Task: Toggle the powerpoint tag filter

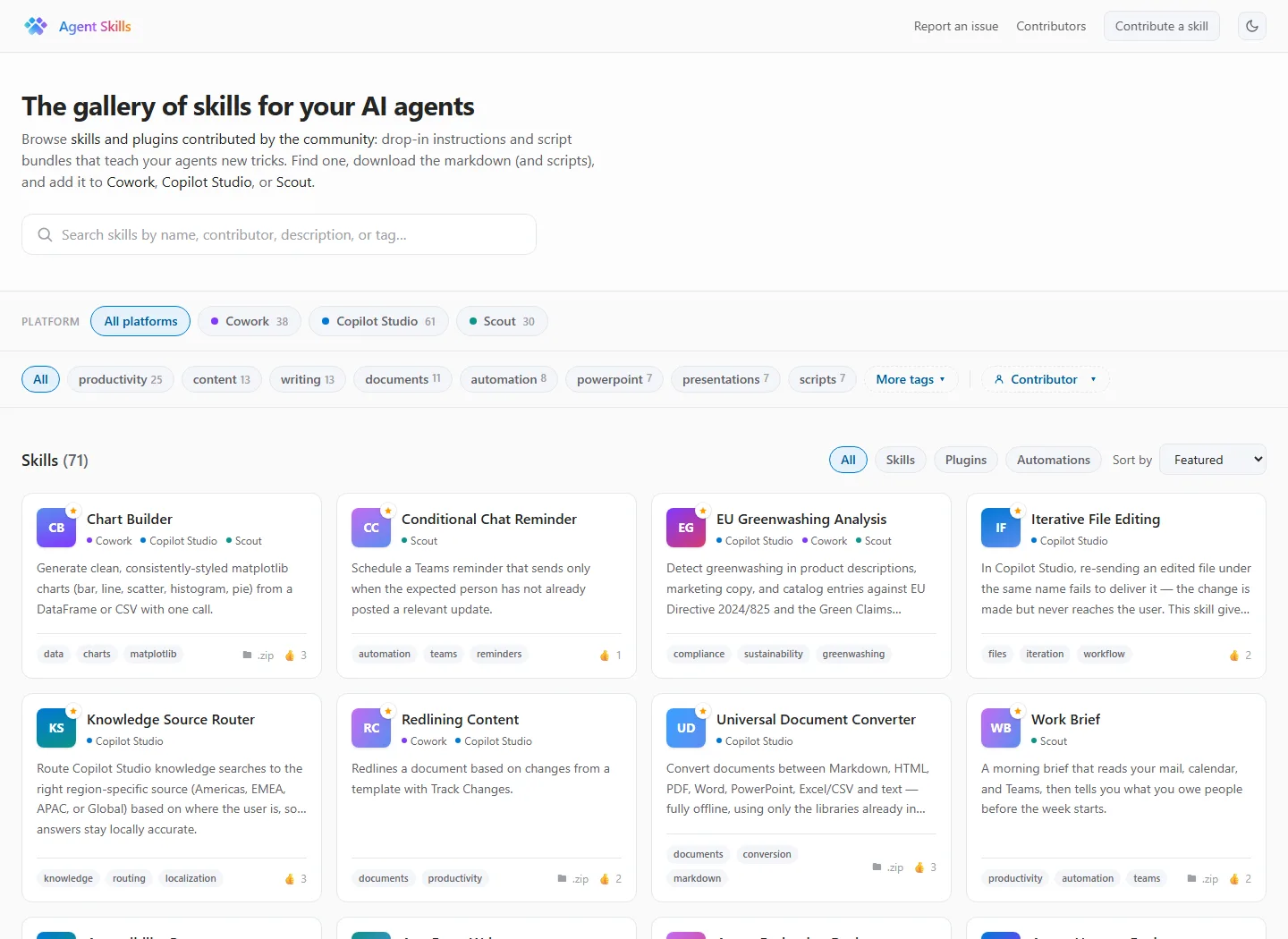Action: (x=614, y=379)
